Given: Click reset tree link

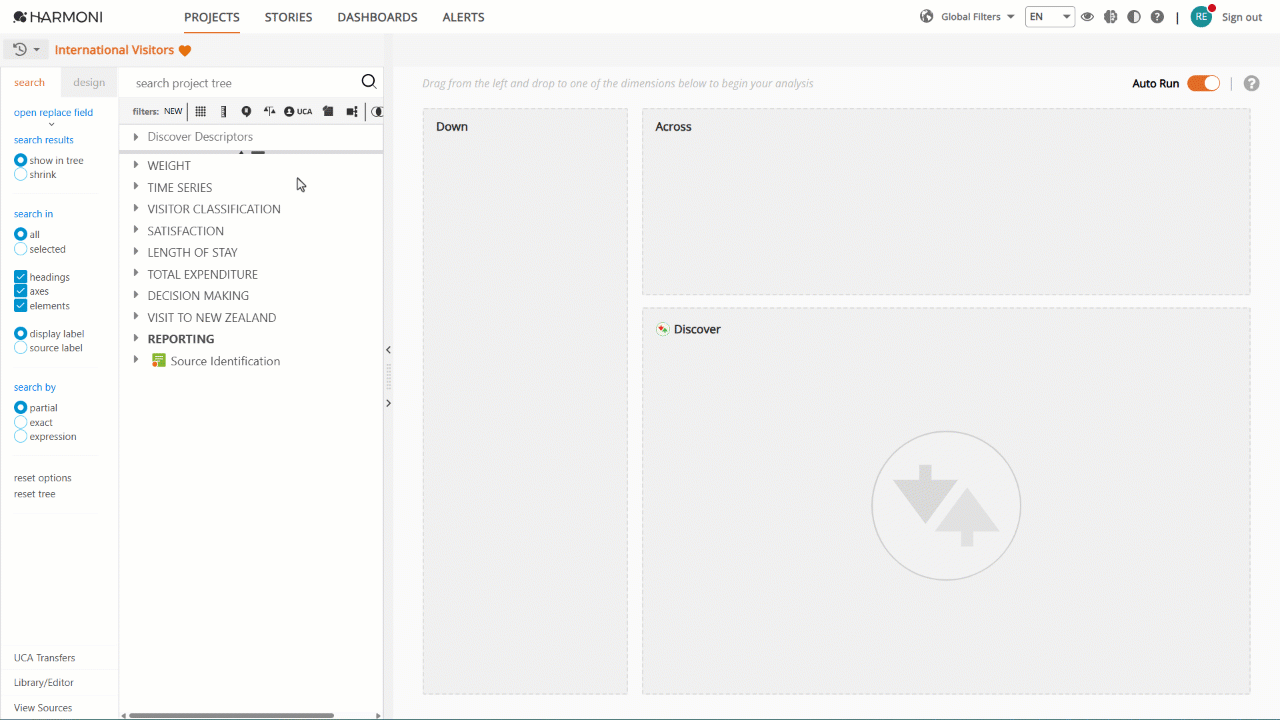Looking at the screenshot, I should [35, 494].
